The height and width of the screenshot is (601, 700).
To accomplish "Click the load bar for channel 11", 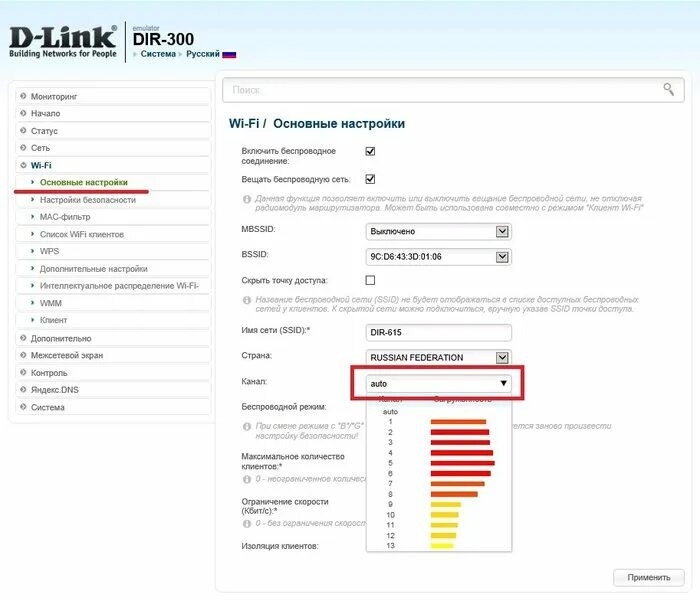I will click(x=444, y=525).
